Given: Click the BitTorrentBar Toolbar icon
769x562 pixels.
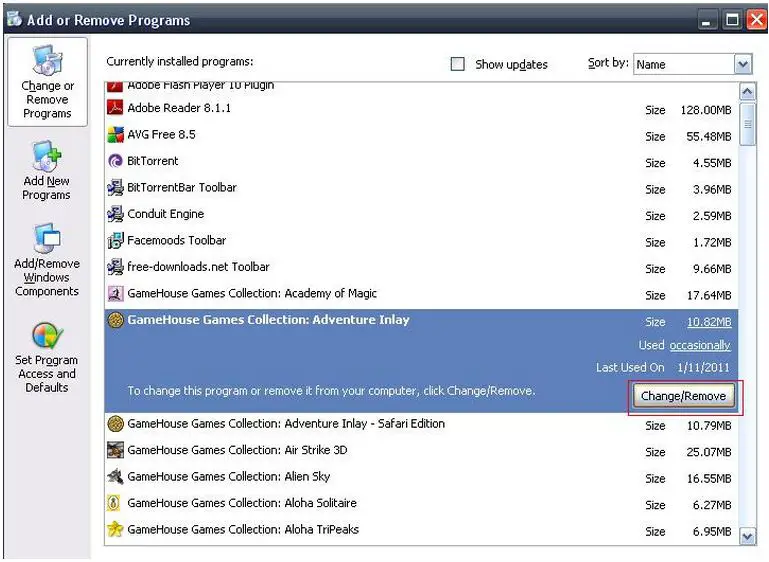Looking at the screenshot, I should coord(115,187).
